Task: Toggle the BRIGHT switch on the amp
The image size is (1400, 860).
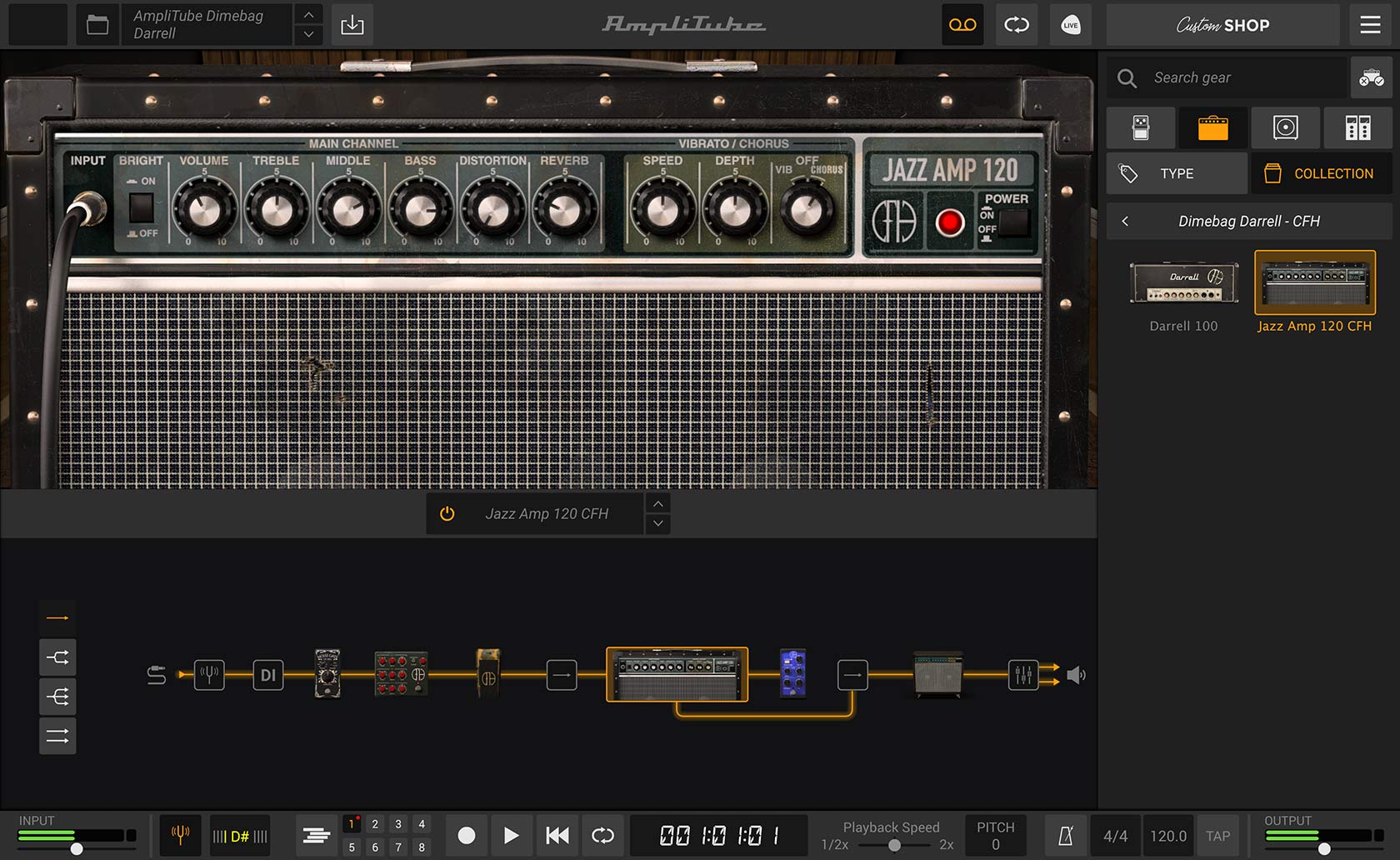Action: pos(140,206)
